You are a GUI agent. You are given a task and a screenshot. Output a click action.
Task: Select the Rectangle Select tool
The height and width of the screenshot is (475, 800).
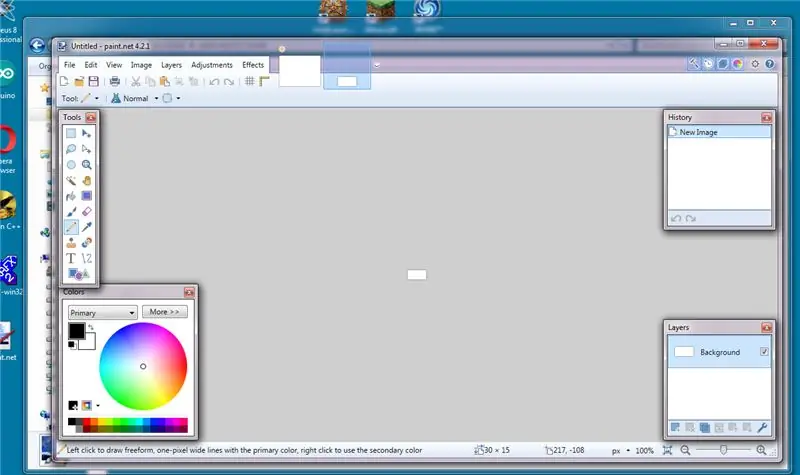pyautogui.click(x=71, y=133)
